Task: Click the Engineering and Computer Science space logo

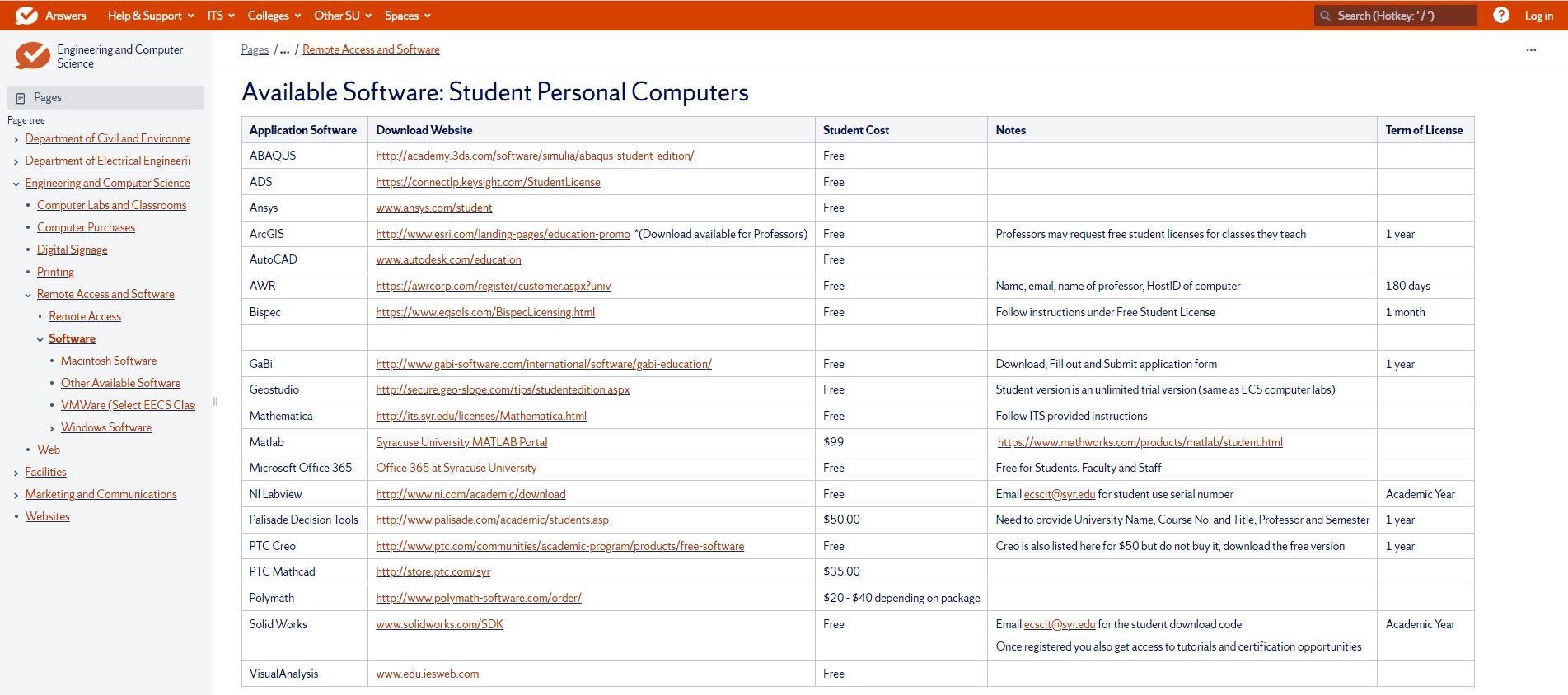Action: [32, 56]
